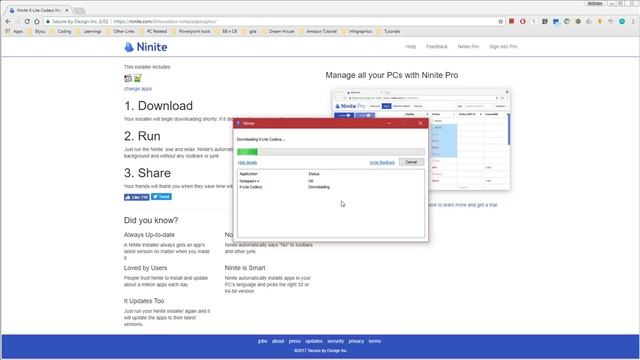640x360 pixels.
Task: Click the teal circle extension icon
Action: [x=622, y=21]
